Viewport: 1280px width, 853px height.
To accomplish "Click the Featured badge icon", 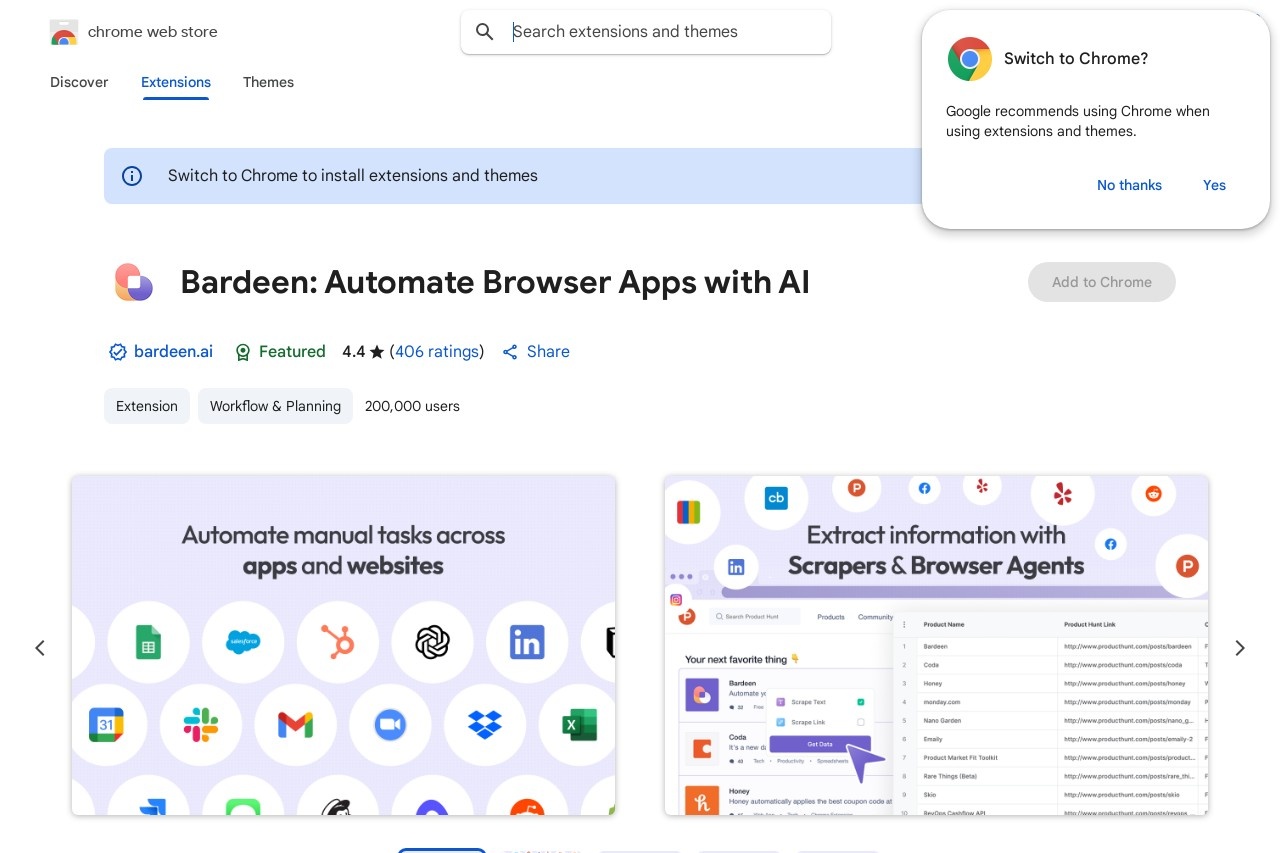I will [243, 352].
